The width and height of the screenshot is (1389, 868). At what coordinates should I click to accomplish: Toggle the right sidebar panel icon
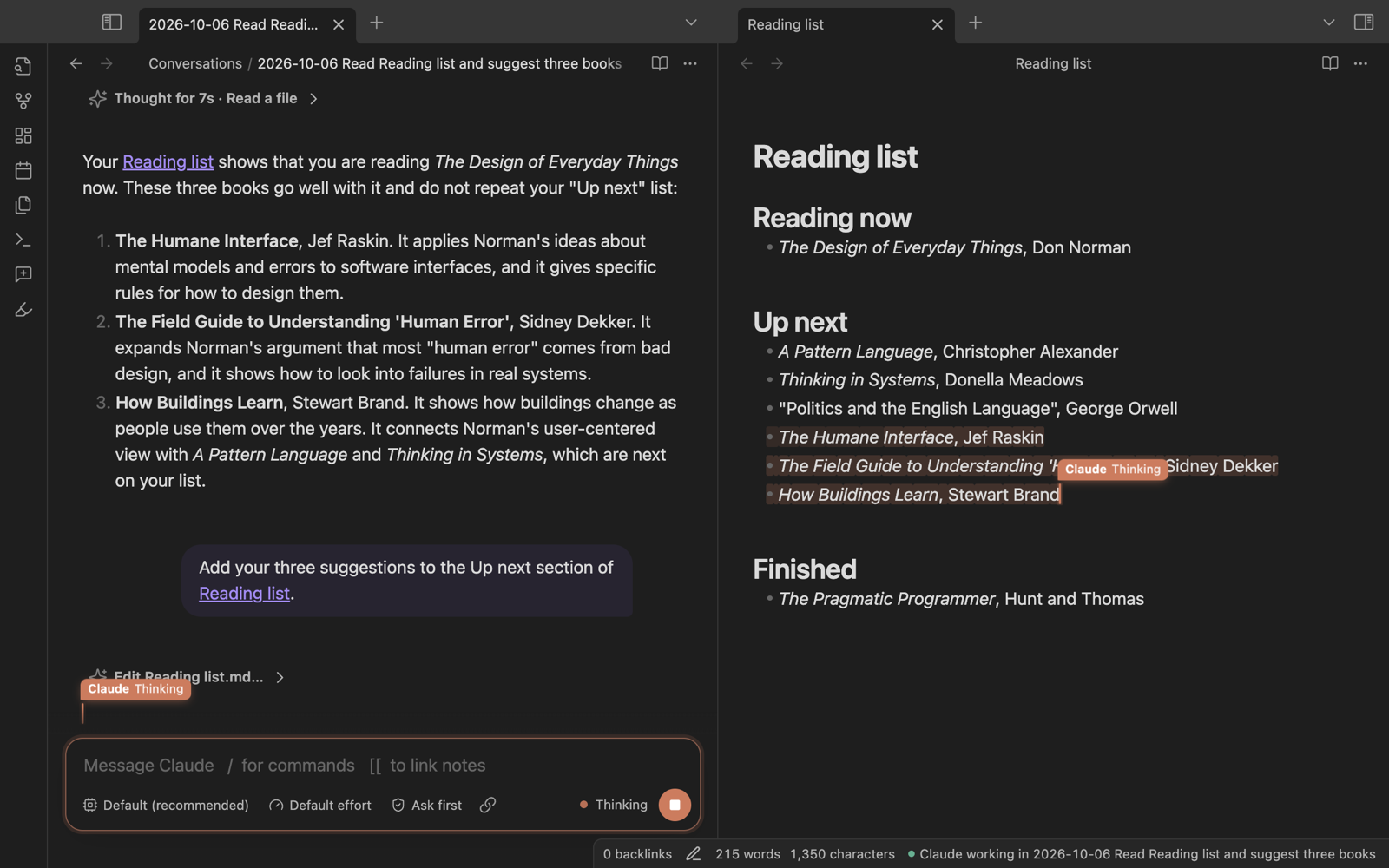click(1364, 23)
